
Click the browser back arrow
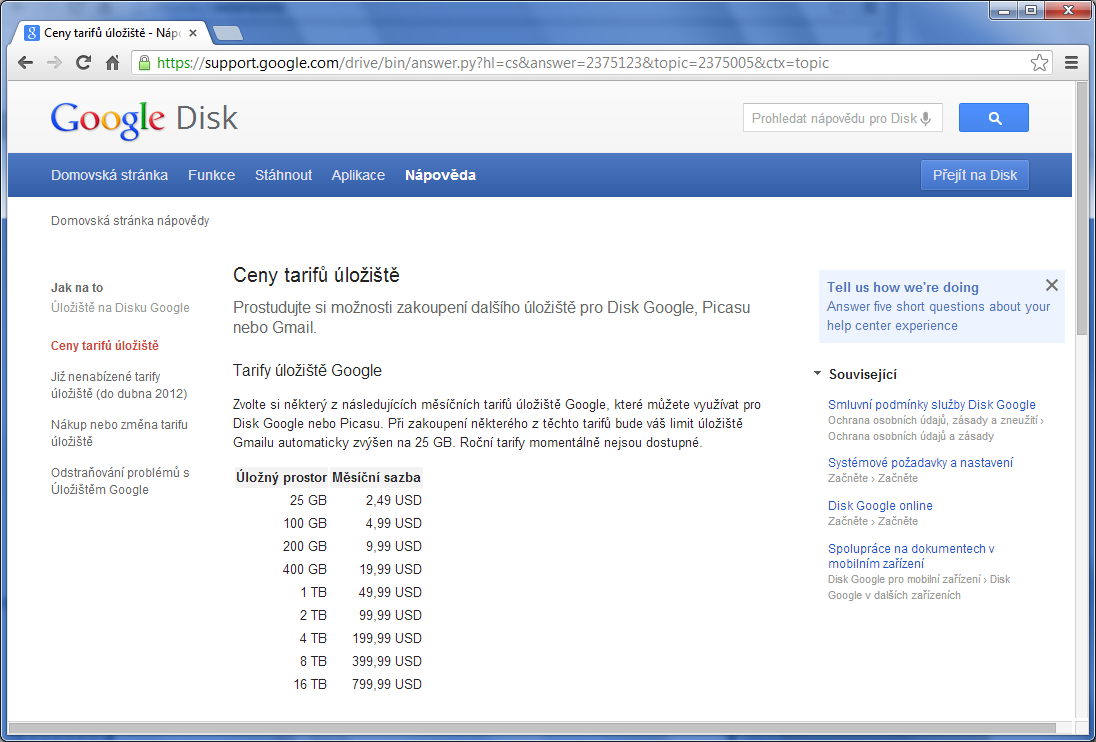click(25, 63)
